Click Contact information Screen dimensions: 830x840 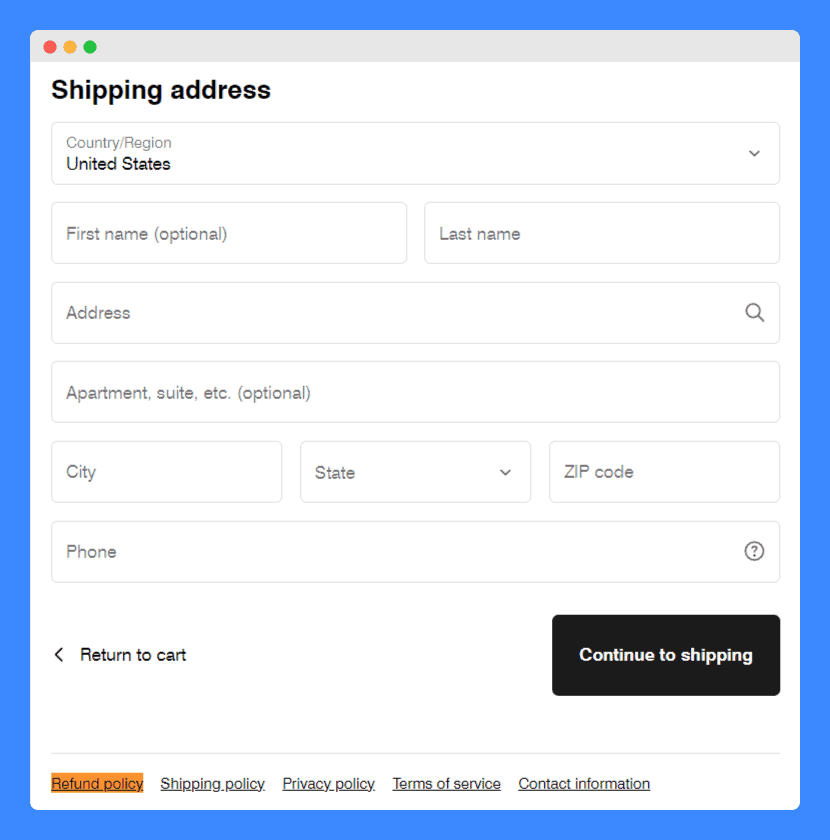coord(584,783)
